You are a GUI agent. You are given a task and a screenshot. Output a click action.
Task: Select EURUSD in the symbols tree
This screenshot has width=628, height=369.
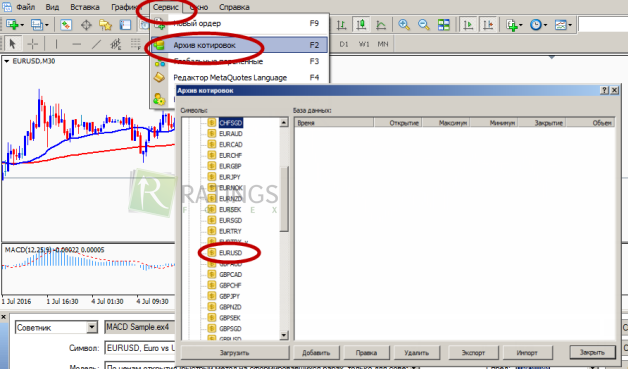pos(230,253)
